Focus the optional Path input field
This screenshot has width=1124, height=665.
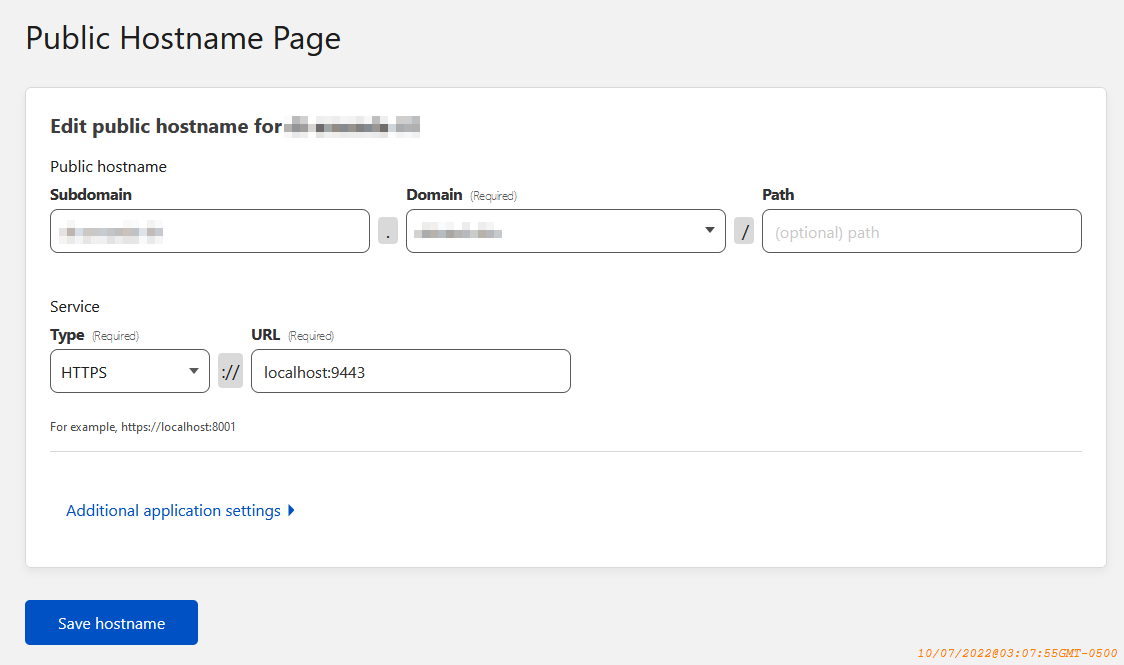tap(921, 231)
